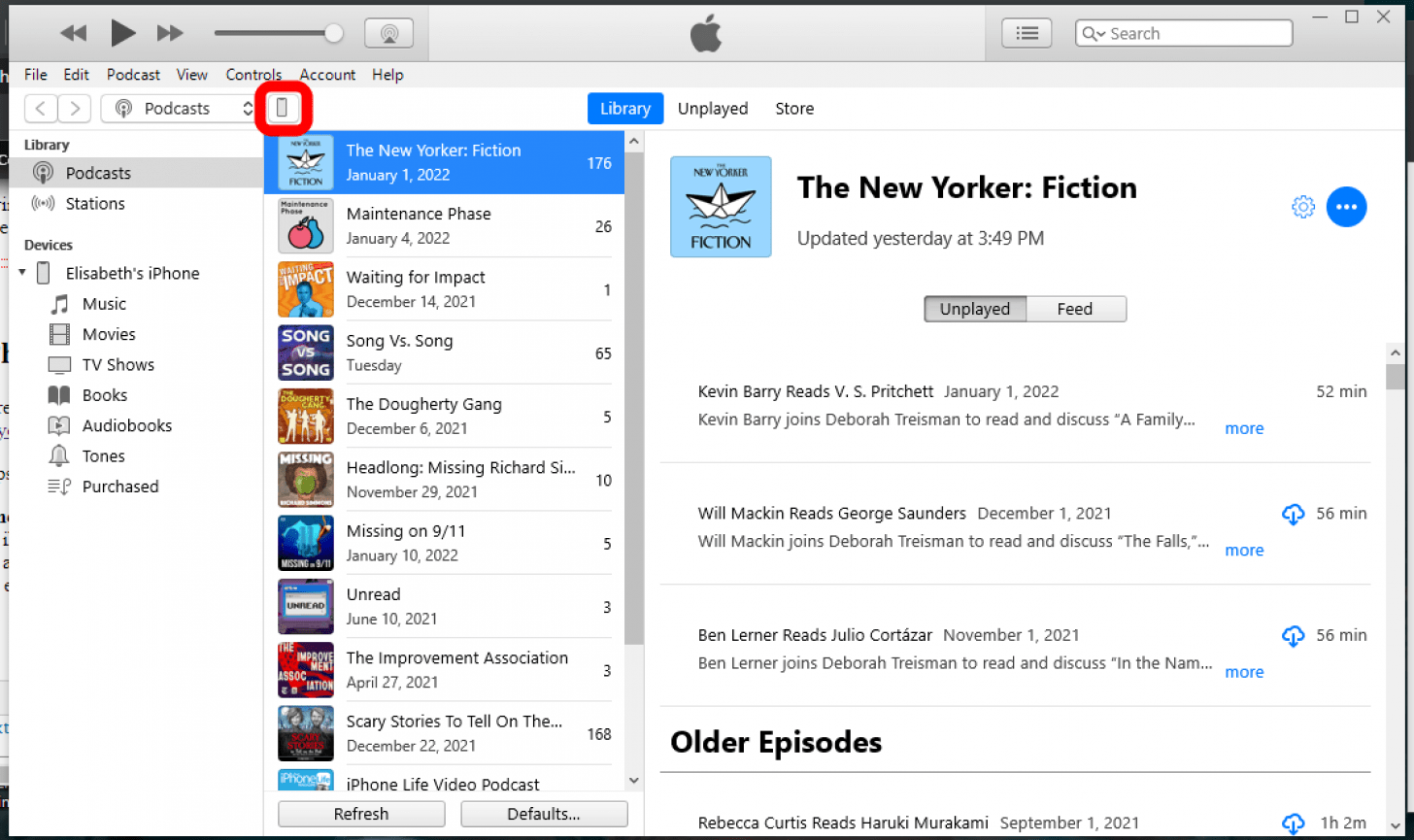Image resolution: width=1414 pixels, height=840 pixels.
Task: Click the iPhone device button in the toolbar
Action: tap(283, 108)
